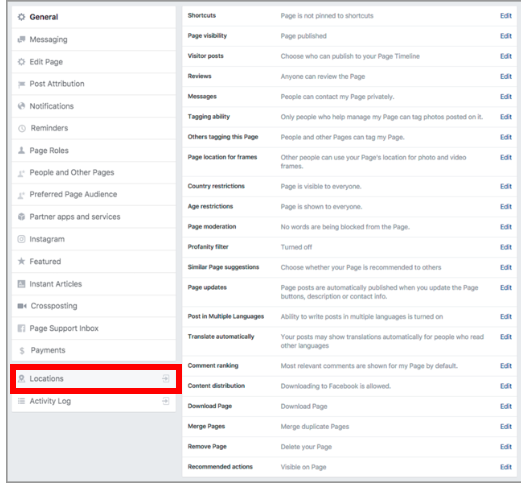
Task: Open the Page Support Inbox
Action: [94, 328]
